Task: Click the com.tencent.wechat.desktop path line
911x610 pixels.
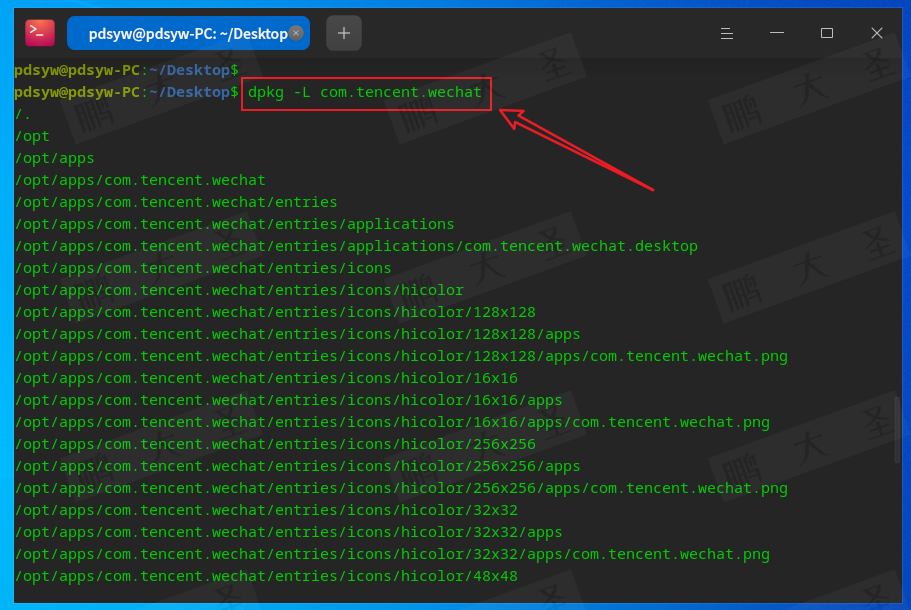Action: click(x=356, y=246)
